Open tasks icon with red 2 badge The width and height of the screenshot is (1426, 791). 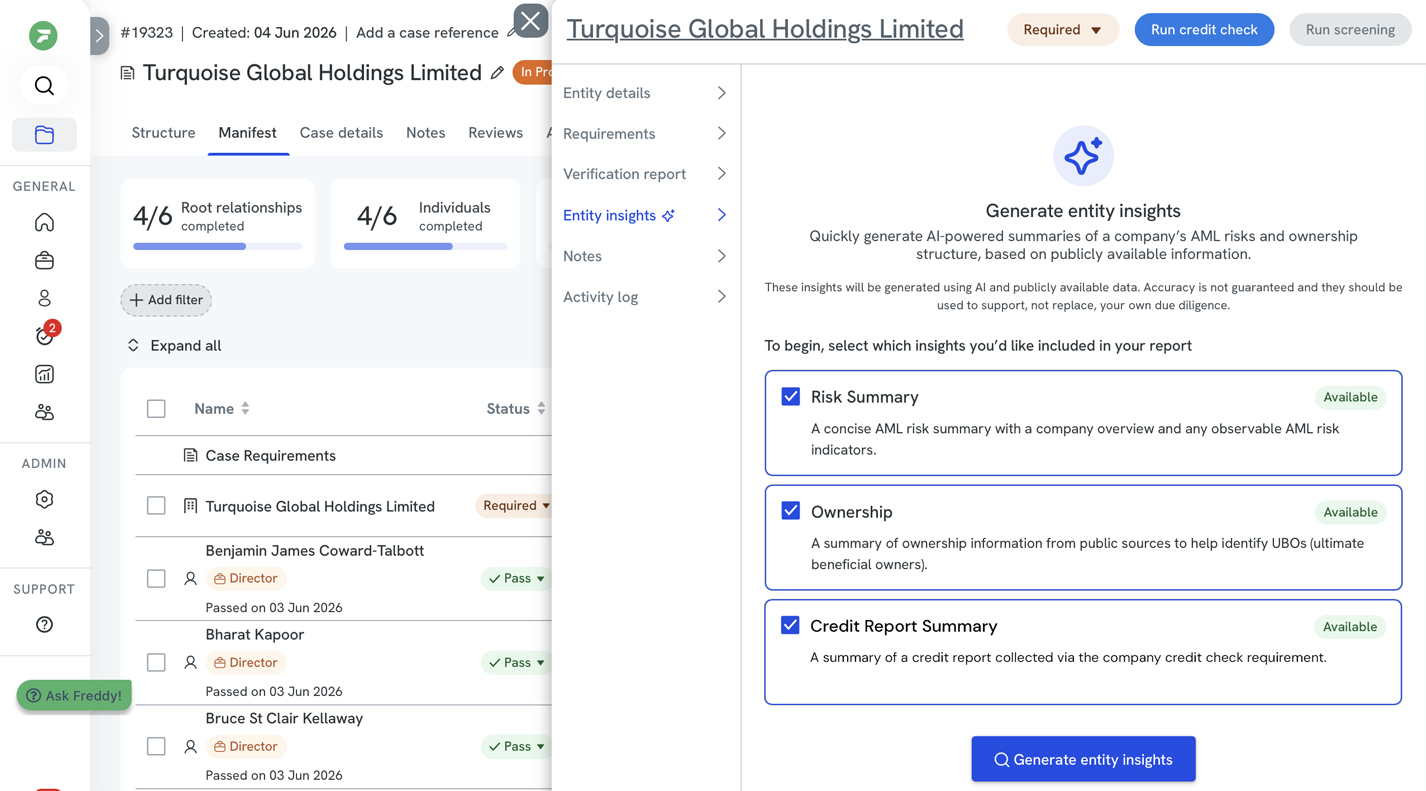tap(45, 334)
